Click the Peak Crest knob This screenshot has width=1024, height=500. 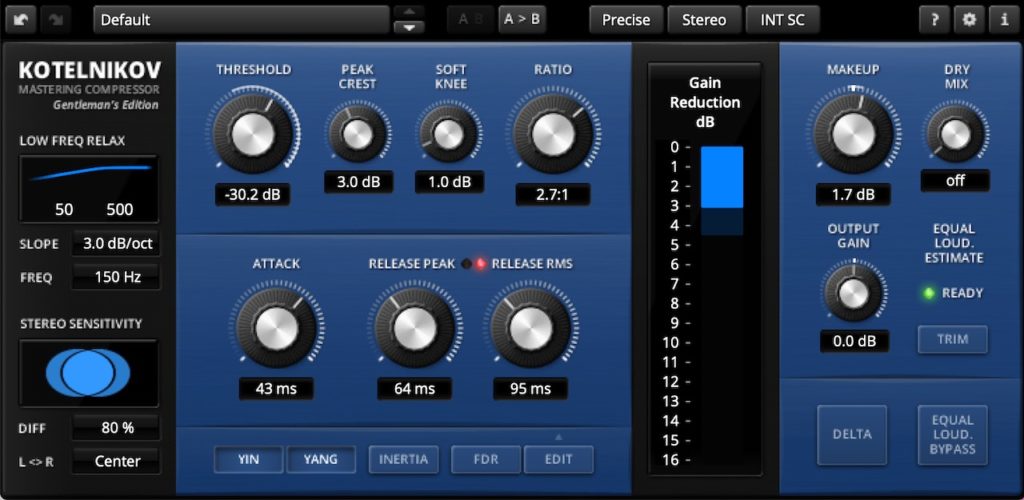point(358,134)
